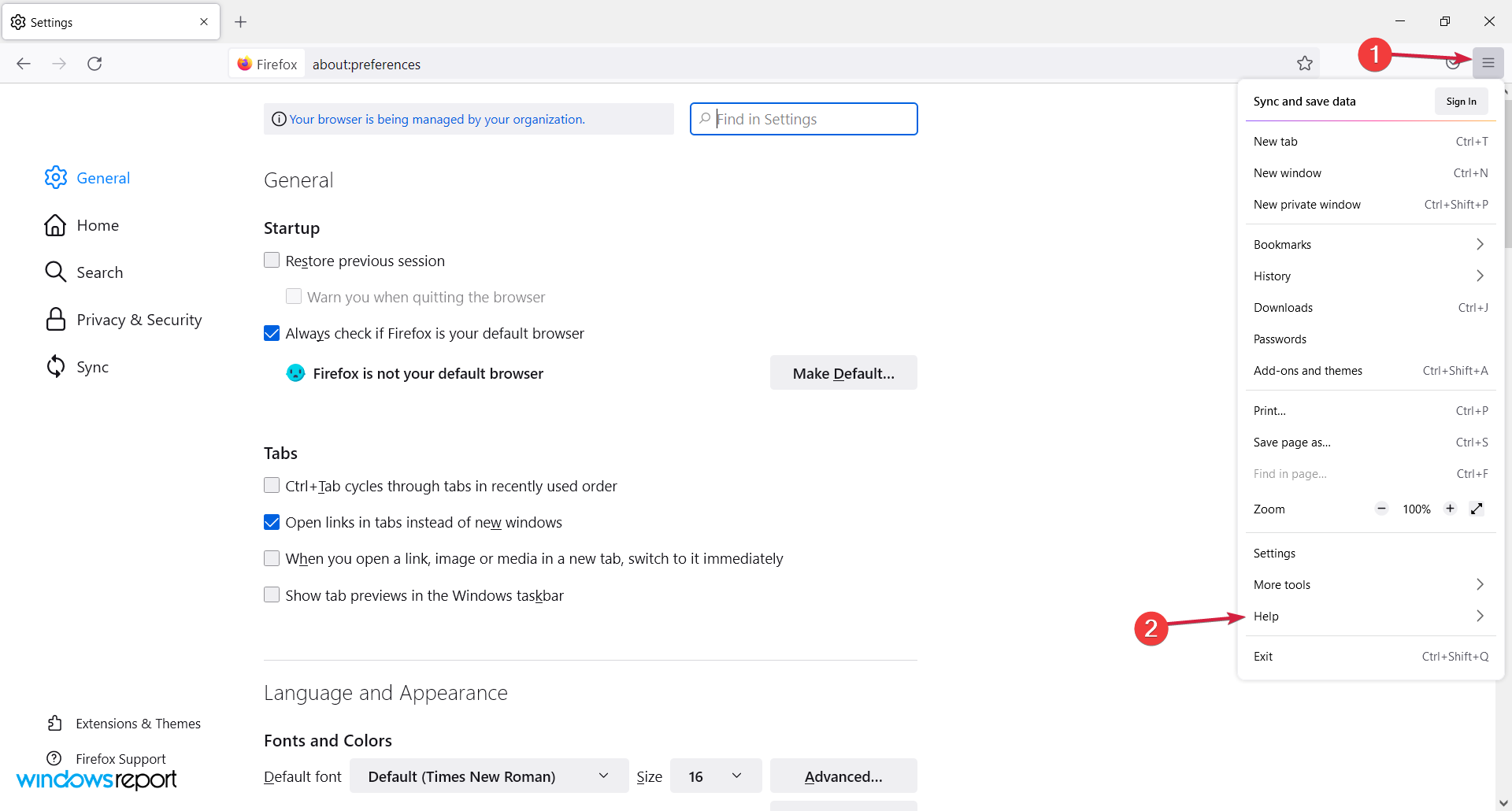
Task: Click Sync and save data menu header
Action: coord(1305,102)
